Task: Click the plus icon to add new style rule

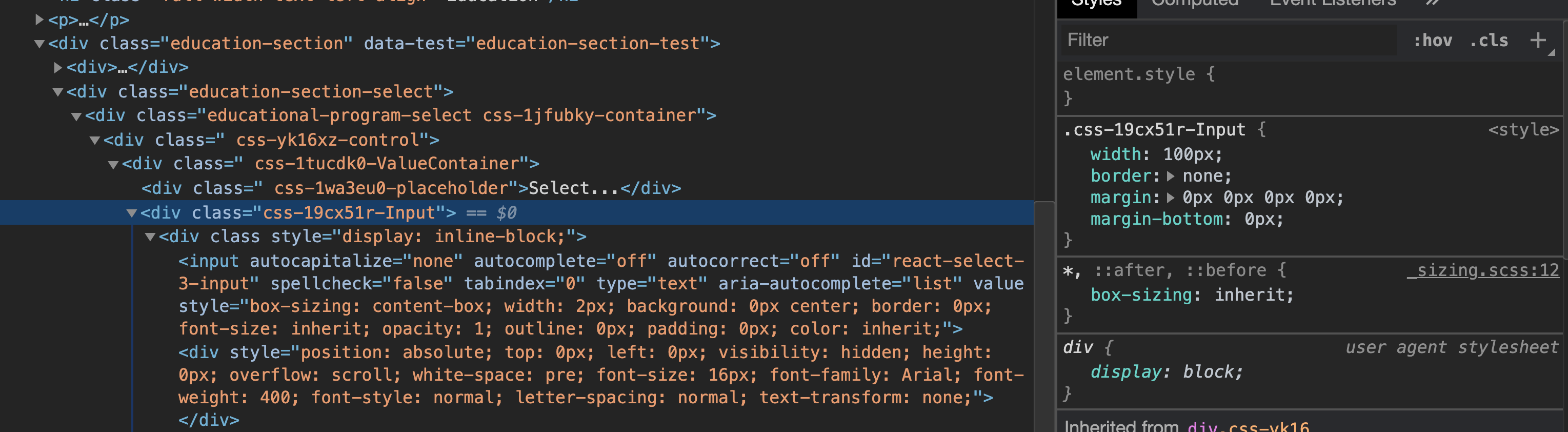Action: 1539,40
